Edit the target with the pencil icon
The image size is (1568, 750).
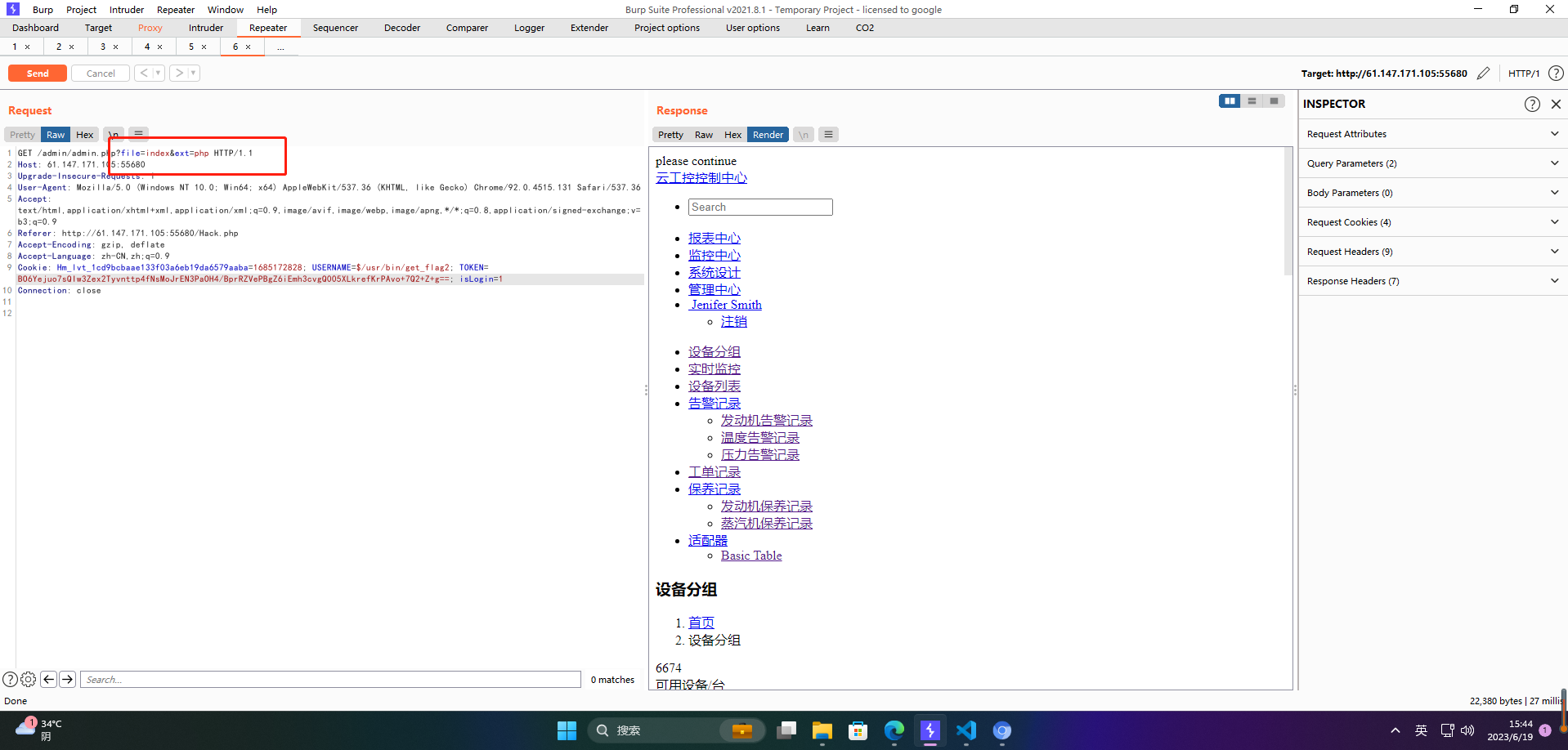[x=1484, y=73]
